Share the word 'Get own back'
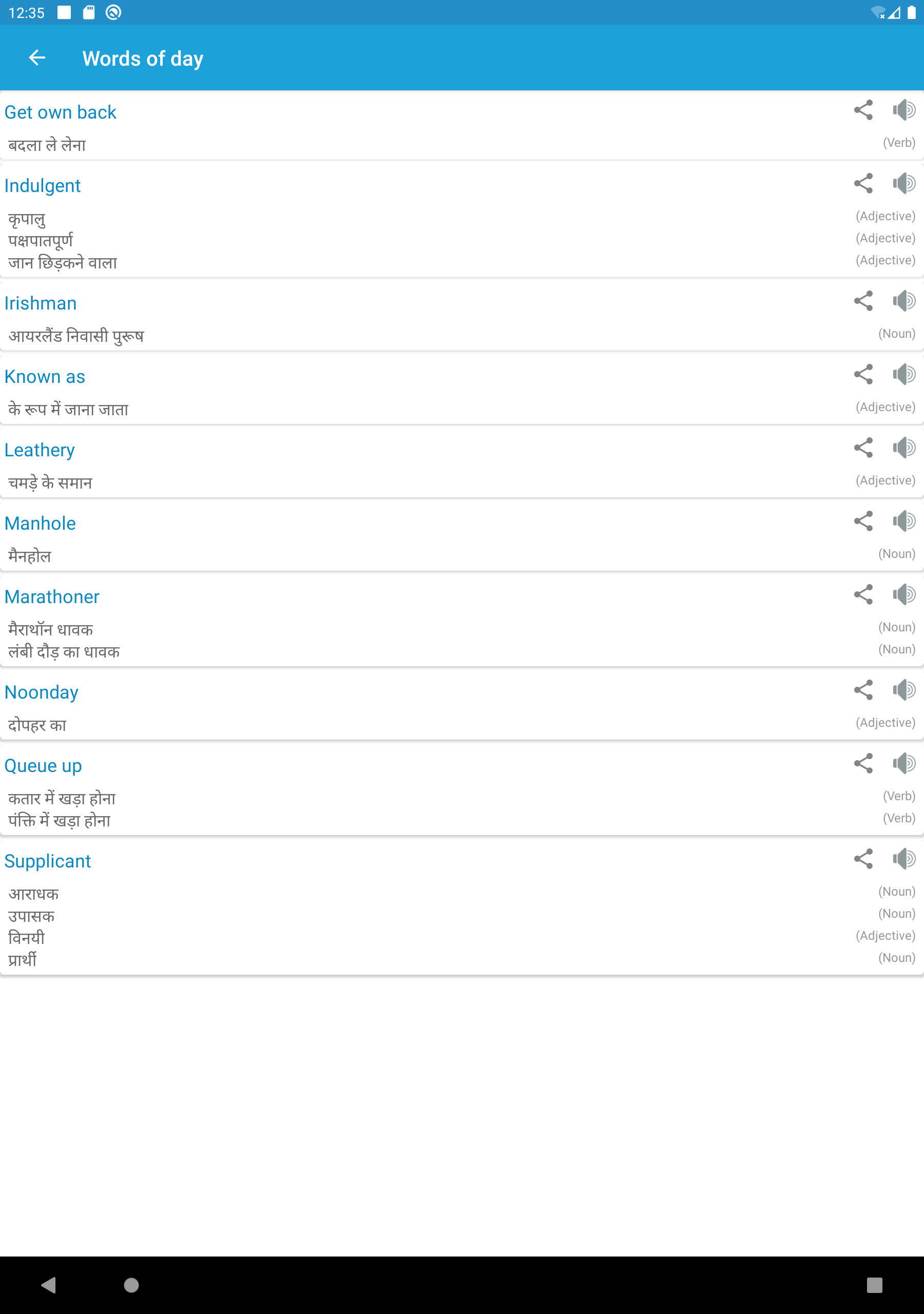 point(863,110)
